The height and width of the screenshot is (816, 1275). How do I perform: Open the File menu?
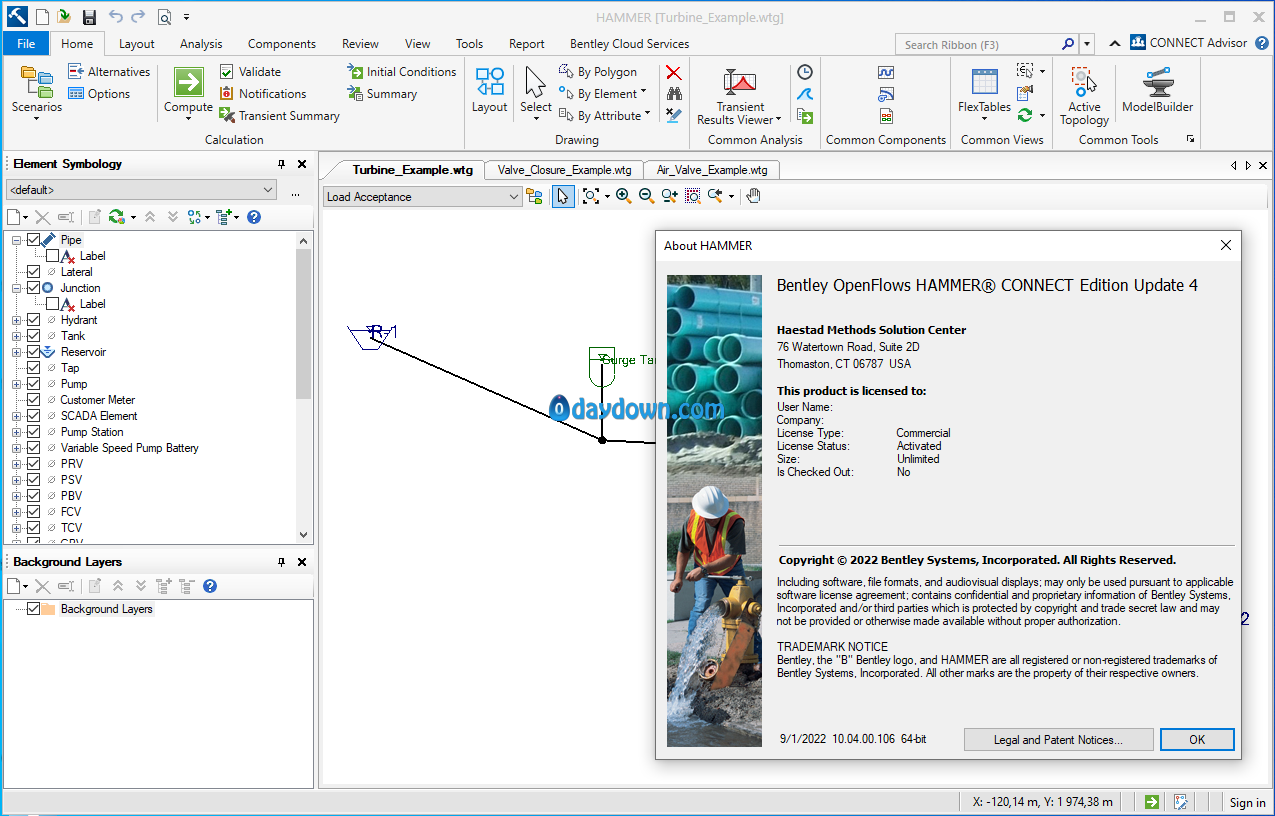pyautogui.click(x=26, y=44)
